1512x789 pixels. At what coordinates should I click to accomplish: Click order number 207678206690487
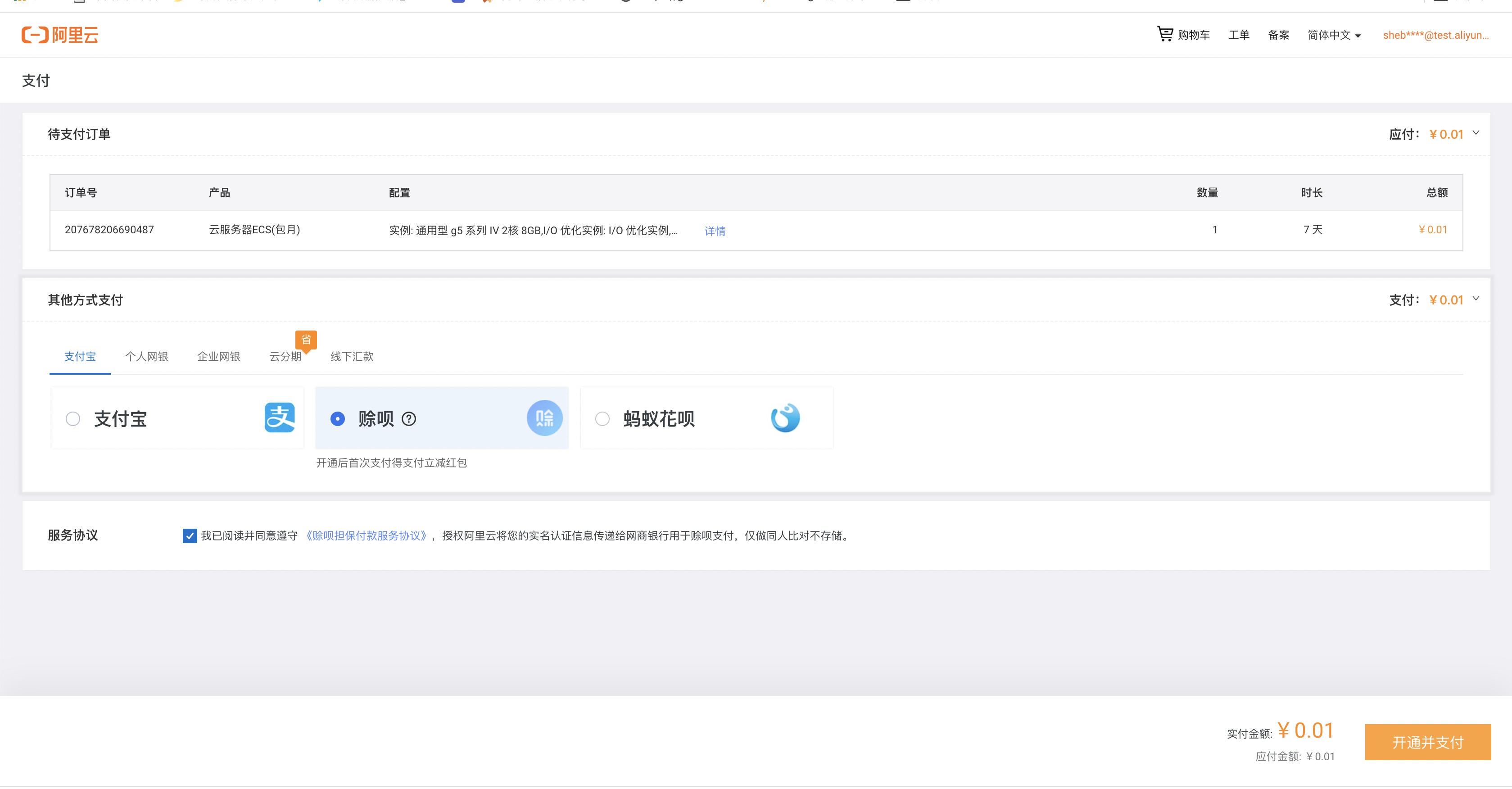[x=109, y=230]
